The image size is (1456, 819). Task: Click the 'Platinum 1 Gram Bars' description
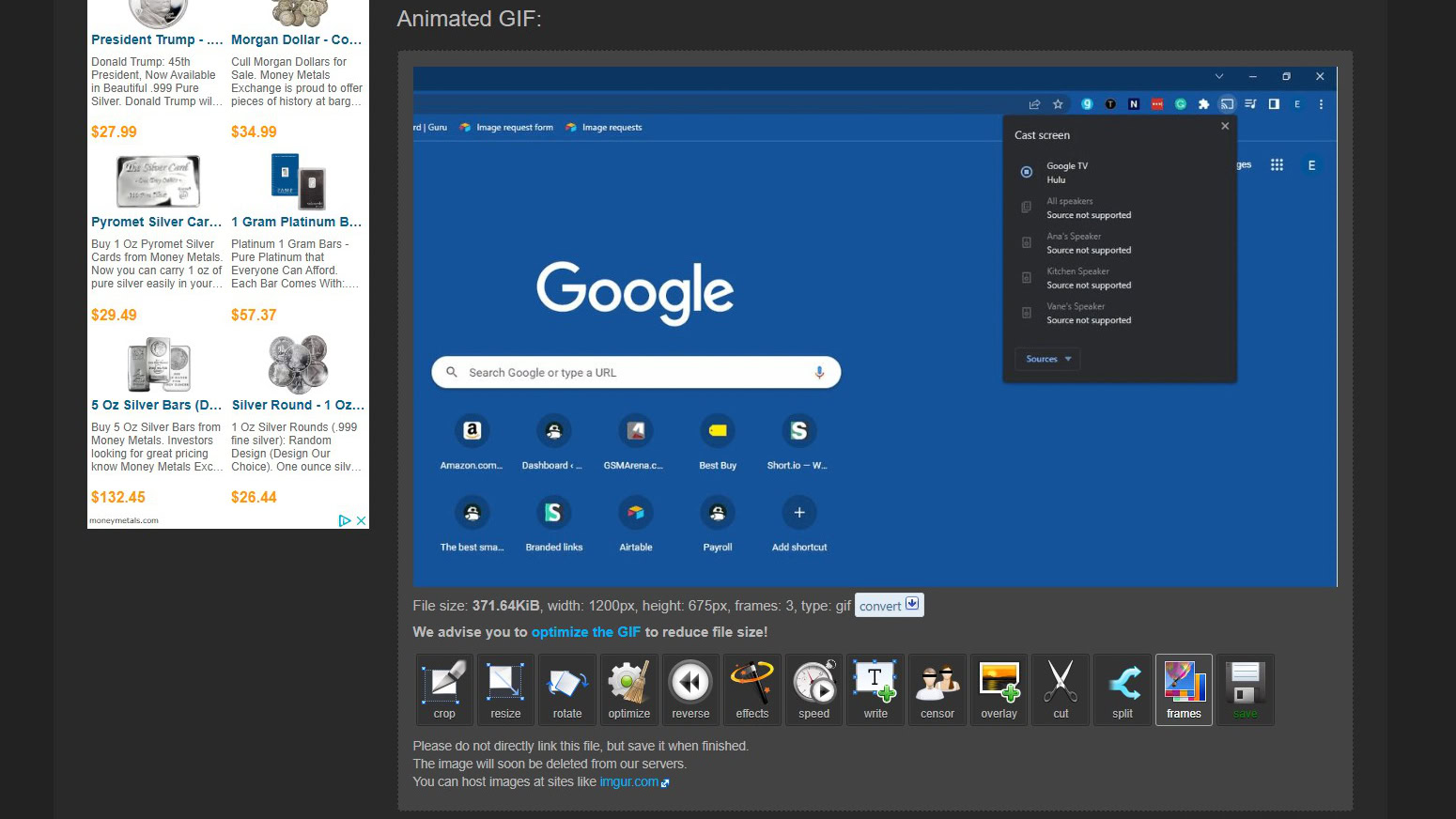tap(297, 264)
